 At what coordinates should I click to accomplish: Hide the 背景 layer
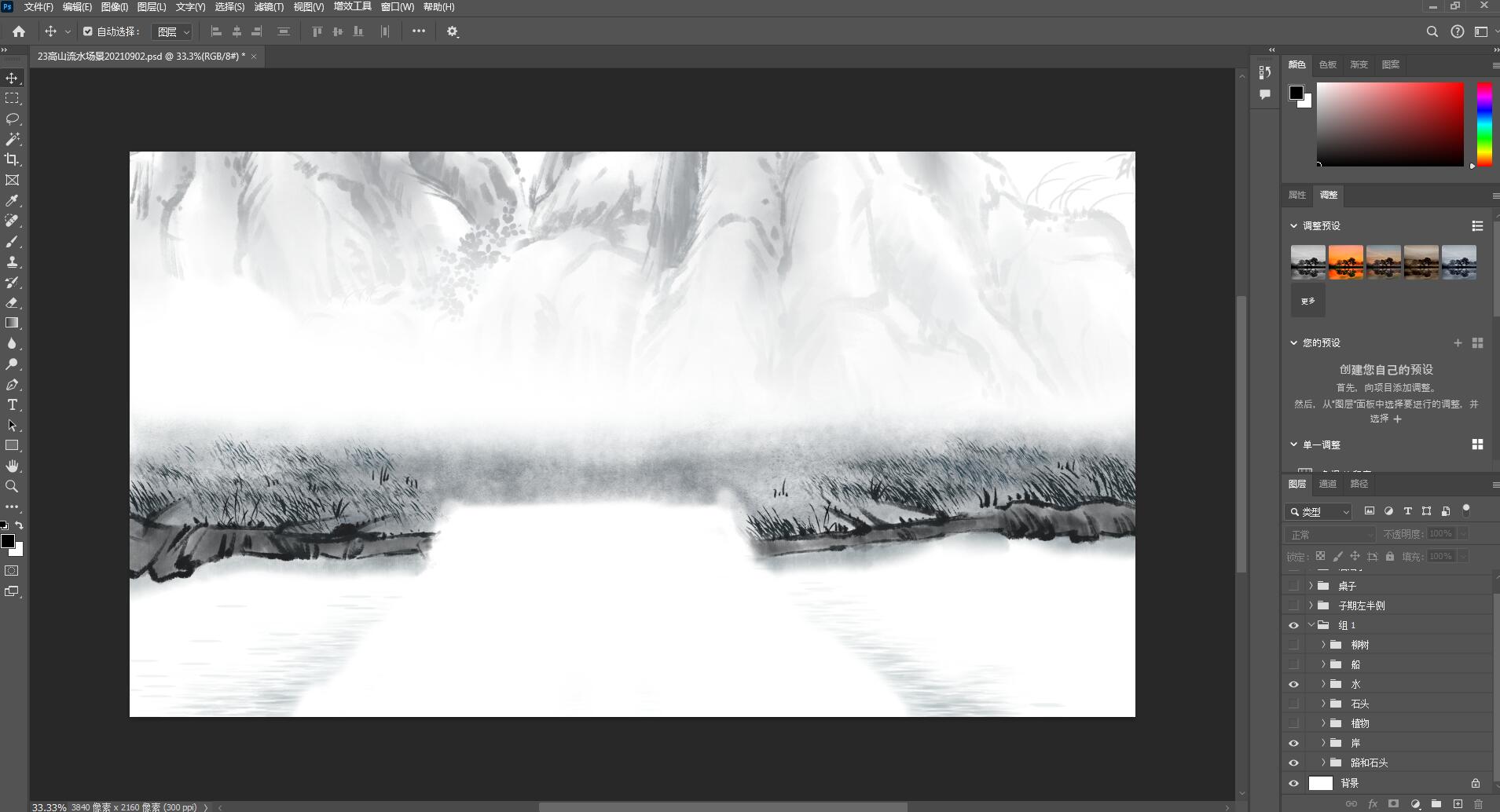(x=1293, y=783)
